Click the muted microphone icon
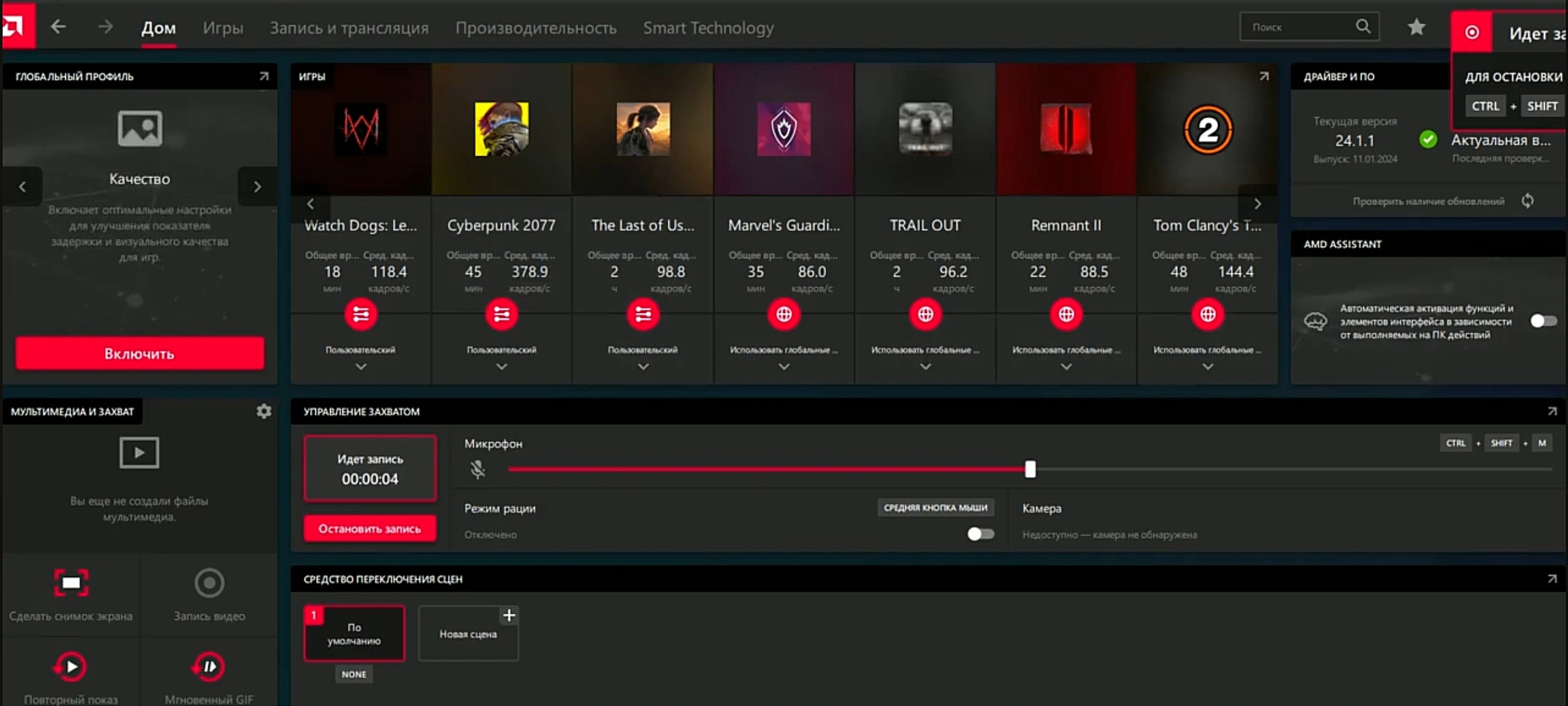This screenshot has width=1568, height=706. pos(478,469)
